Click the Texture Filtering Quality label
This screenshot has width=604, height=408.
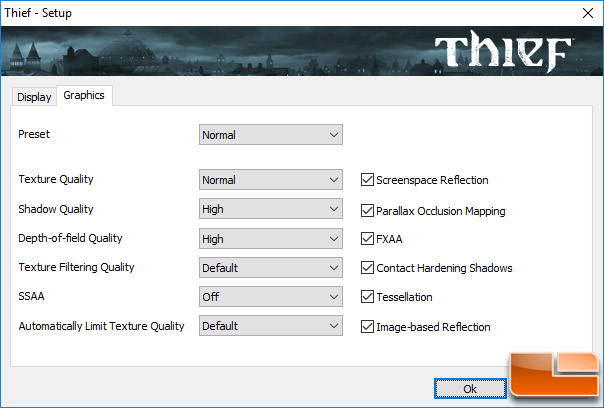[x=76, y=267]
